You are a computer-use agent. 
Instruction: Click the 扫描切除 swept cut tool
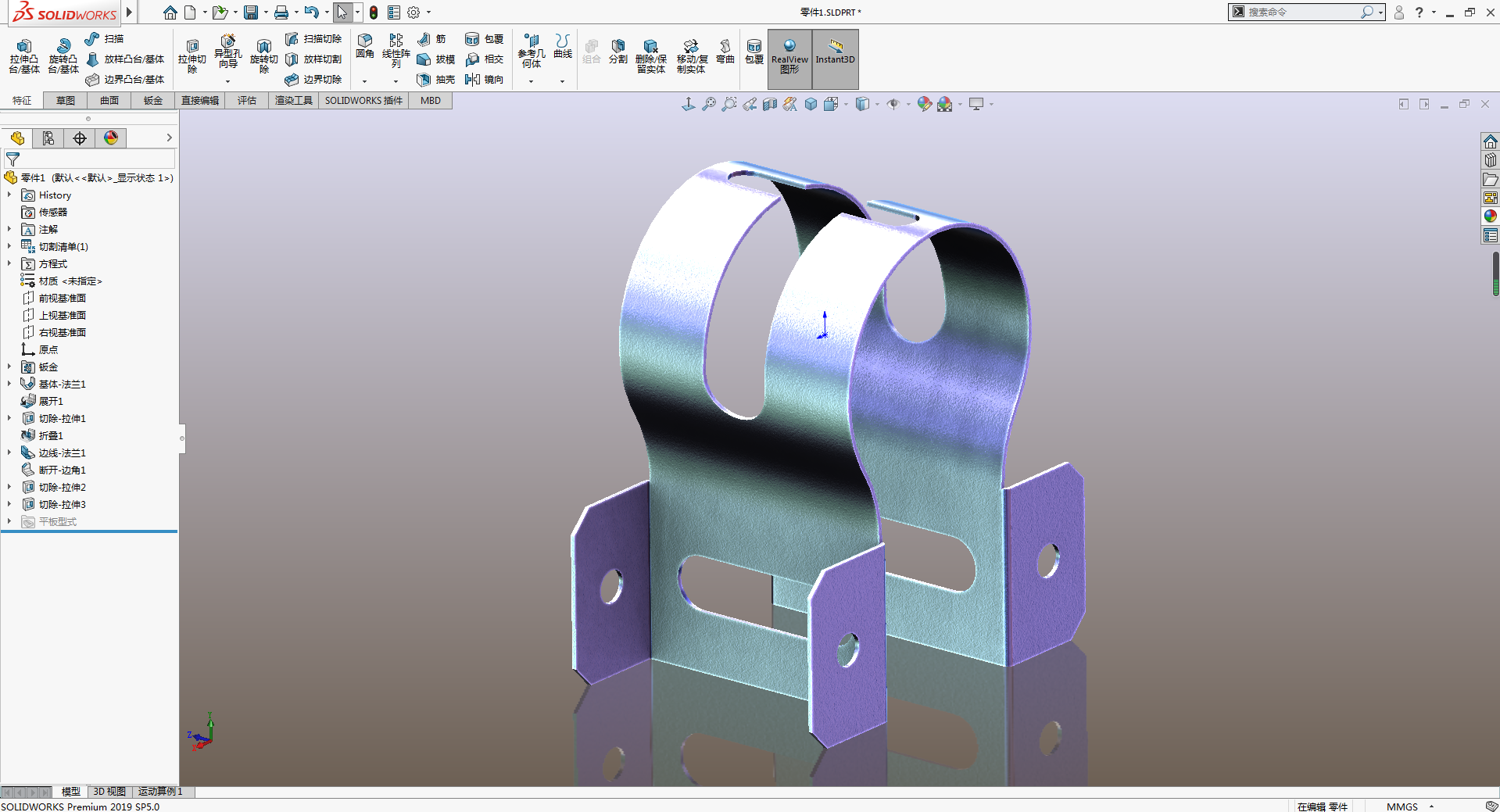click(x=313, y=39)
